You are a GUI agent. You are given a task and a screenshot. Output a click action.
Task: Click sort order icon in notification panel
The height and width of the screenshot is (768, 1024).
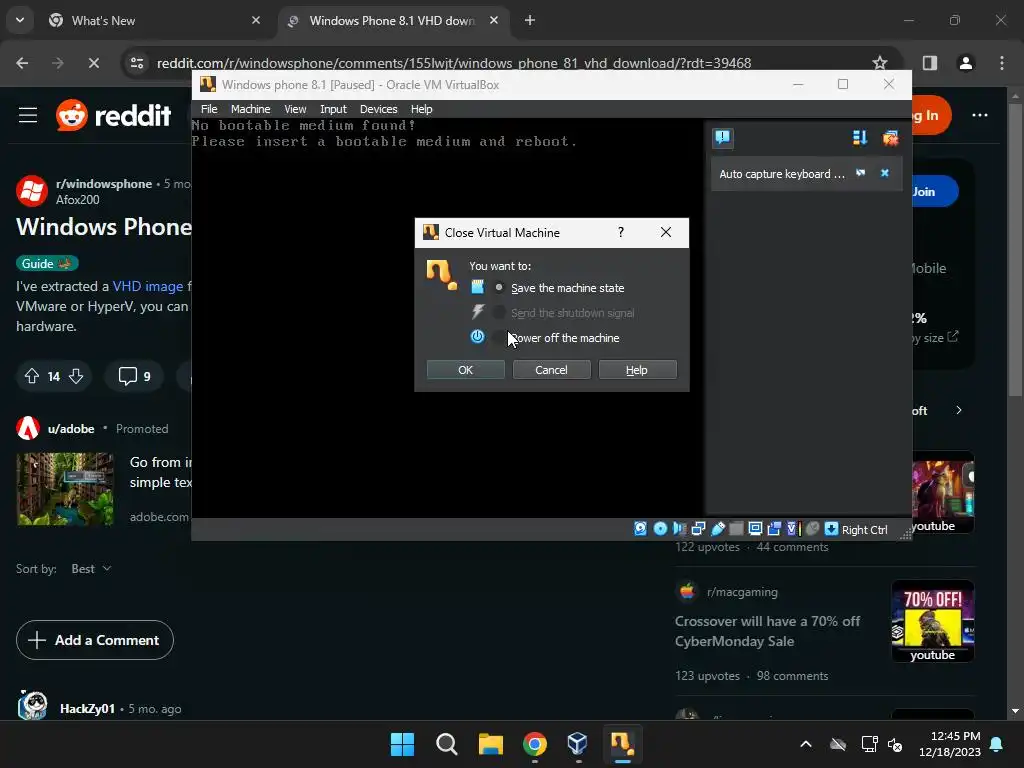pyautogui.click(x=859, y=137)
